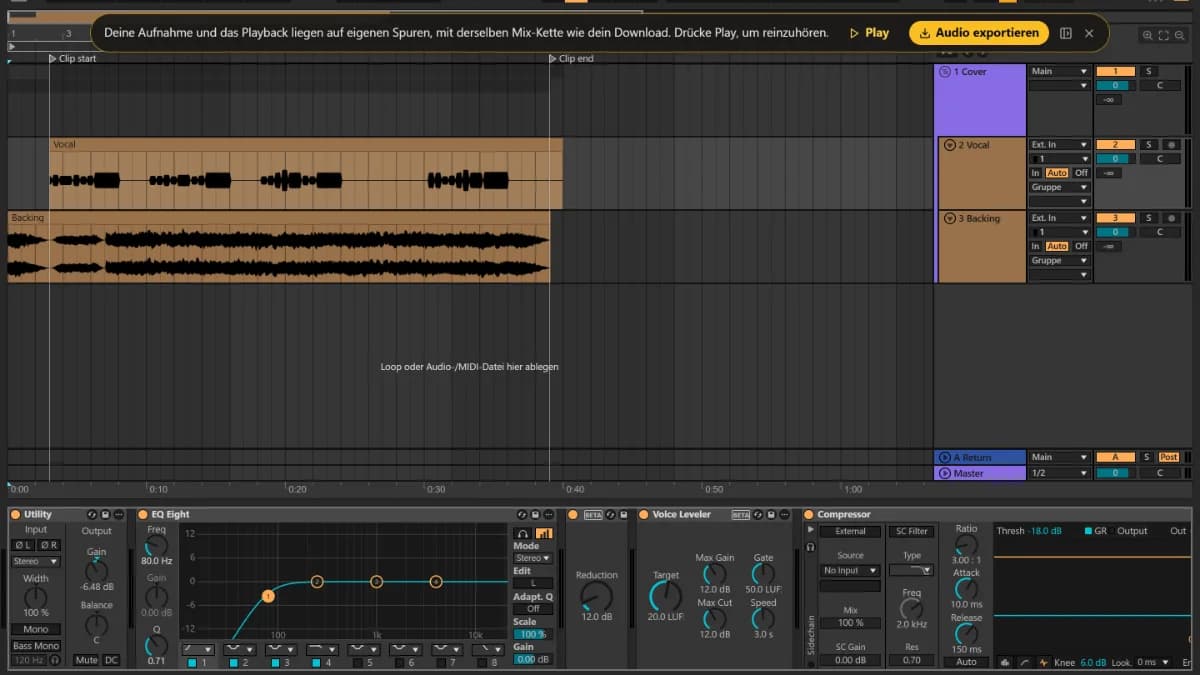
Task: Toggle EQ Eight Adapt. Q Off button
Action: point(533,608)
